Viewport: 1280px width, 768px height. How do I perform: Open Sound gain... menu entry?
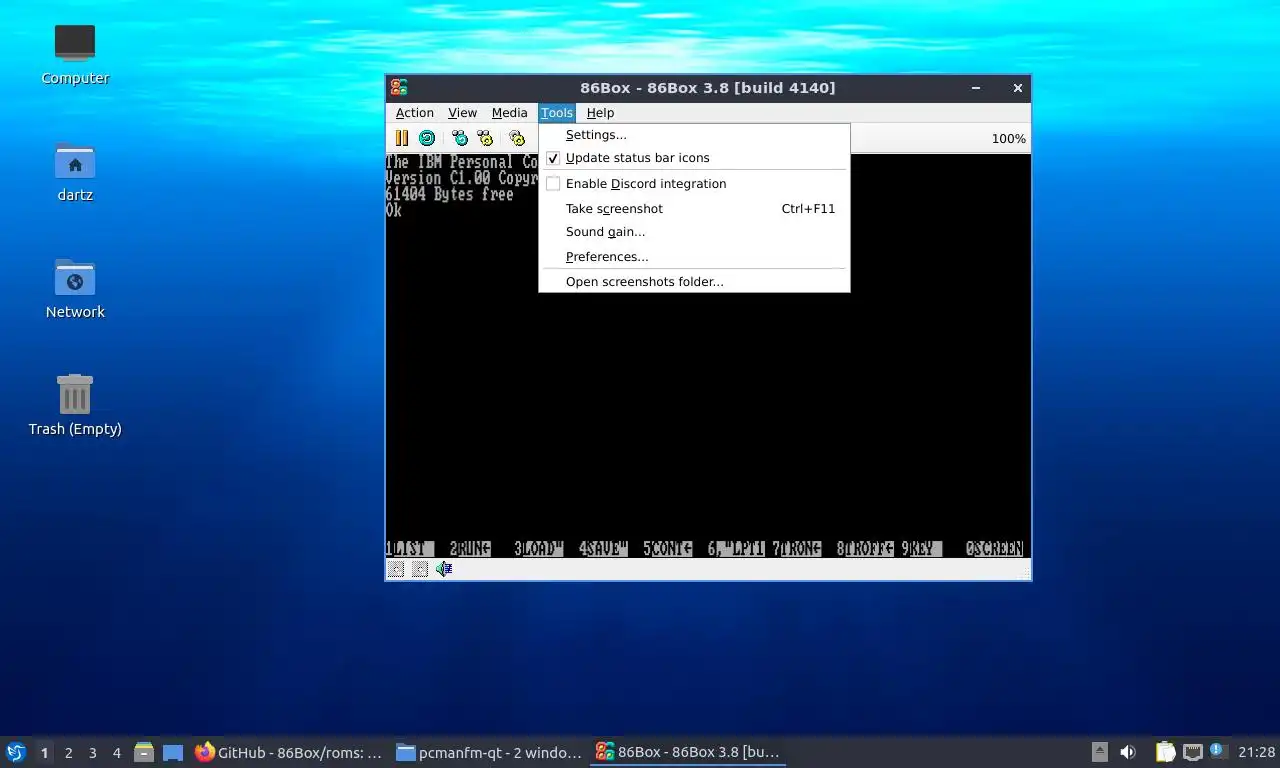pos(694,232)
